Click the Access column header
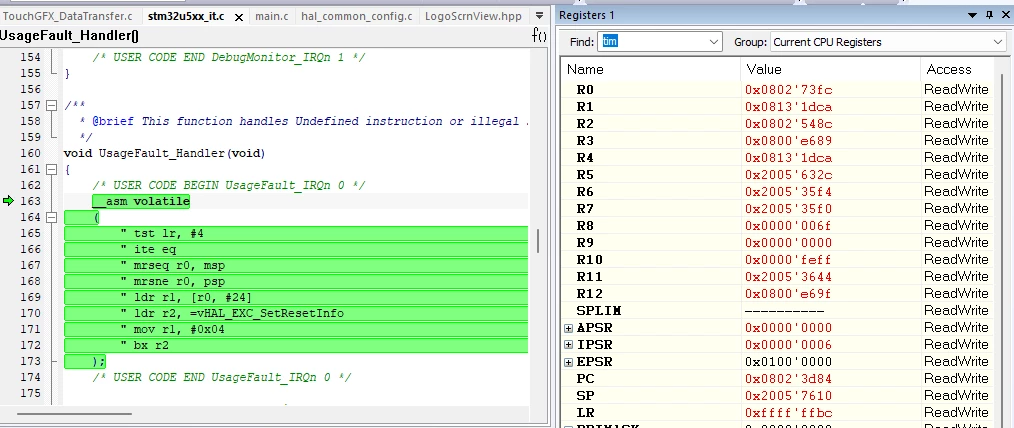Screen dimensions: 1014x428 click(x=958, y=69)
